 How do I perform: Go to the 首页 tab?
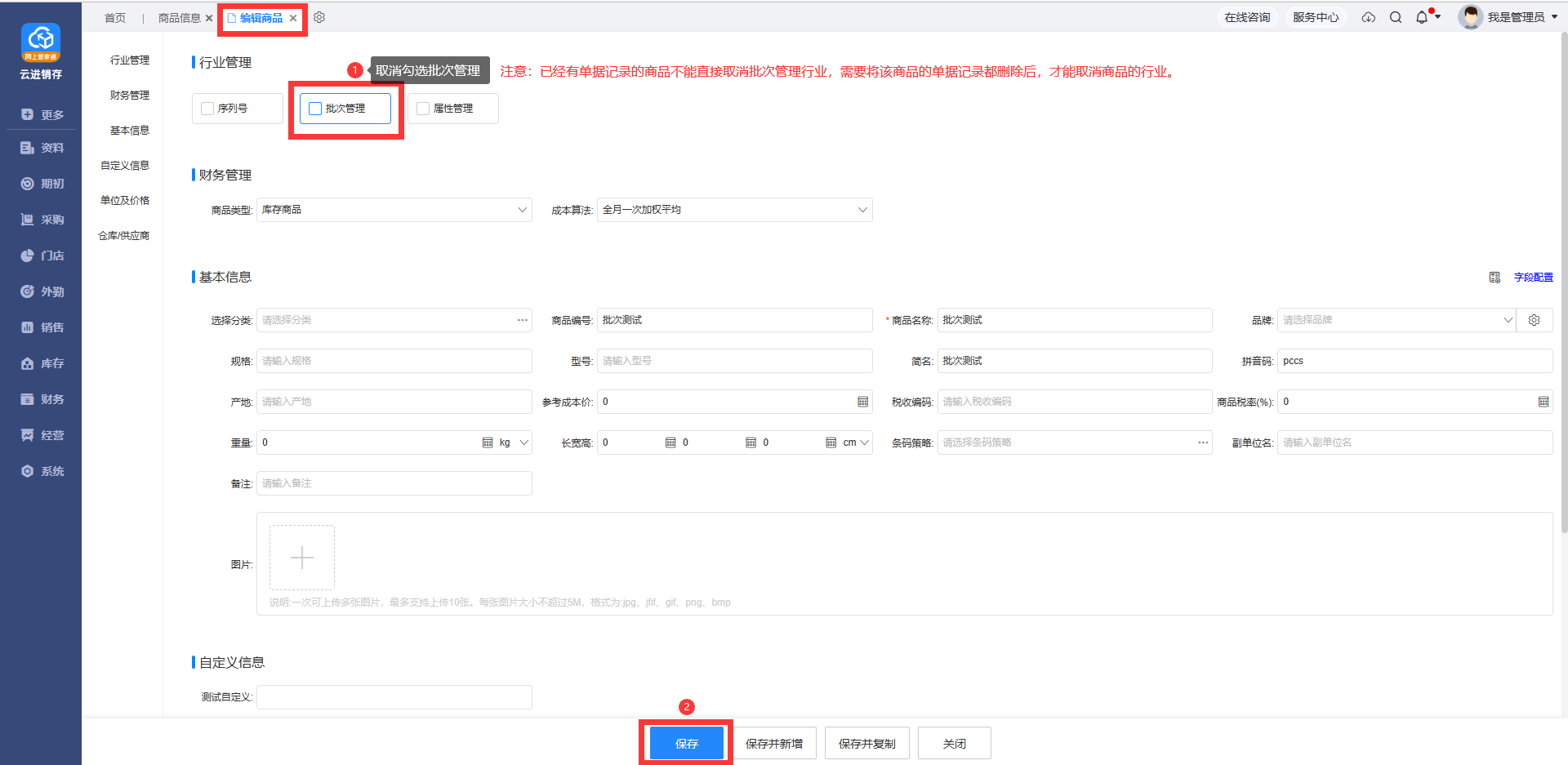tap(115, 18)
